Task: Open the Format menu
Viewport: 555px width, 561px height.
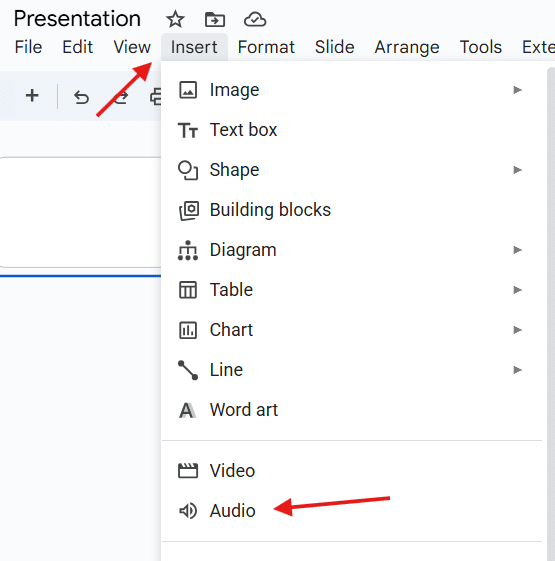Action: pos(266,47)
